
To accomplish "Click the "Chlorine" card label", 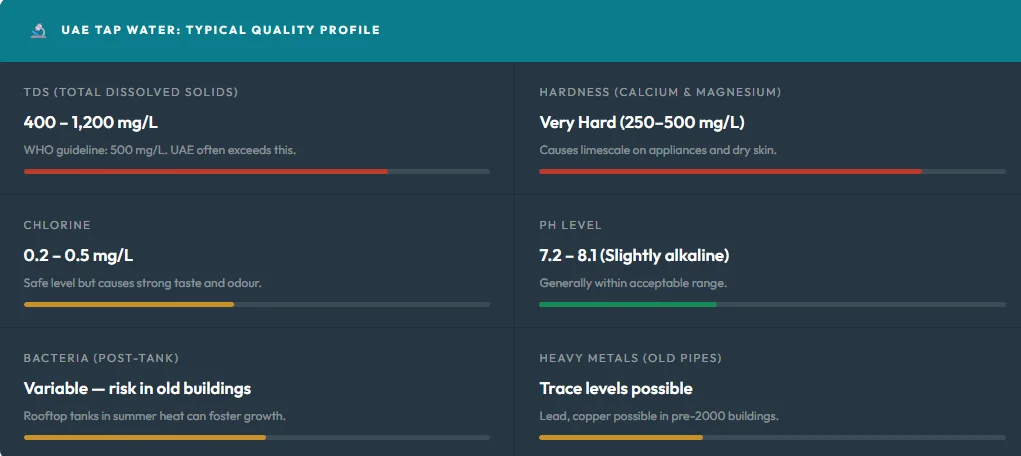I will [57, 225].
